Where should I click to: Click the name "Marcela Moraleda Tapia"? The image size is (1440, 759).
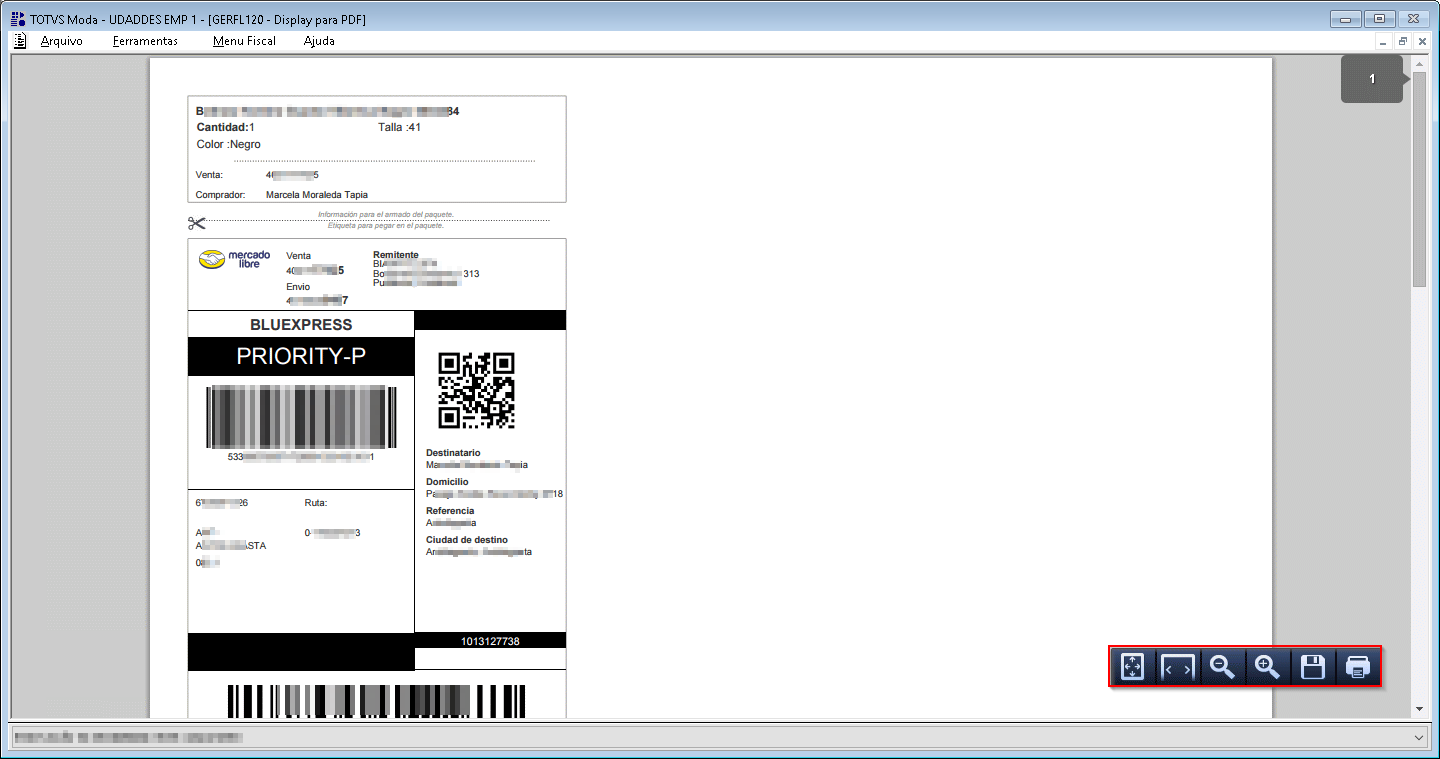[317, 195]
